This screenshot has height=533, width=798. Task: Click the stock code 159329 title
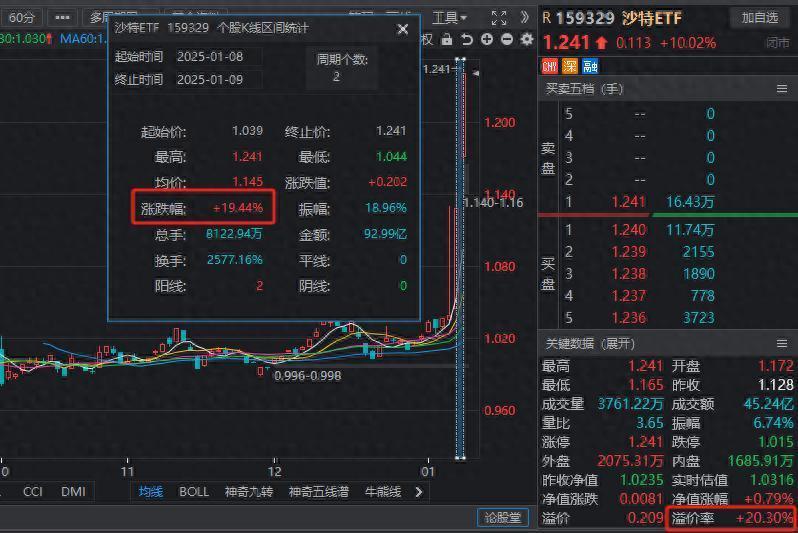[x=585, y=18]
